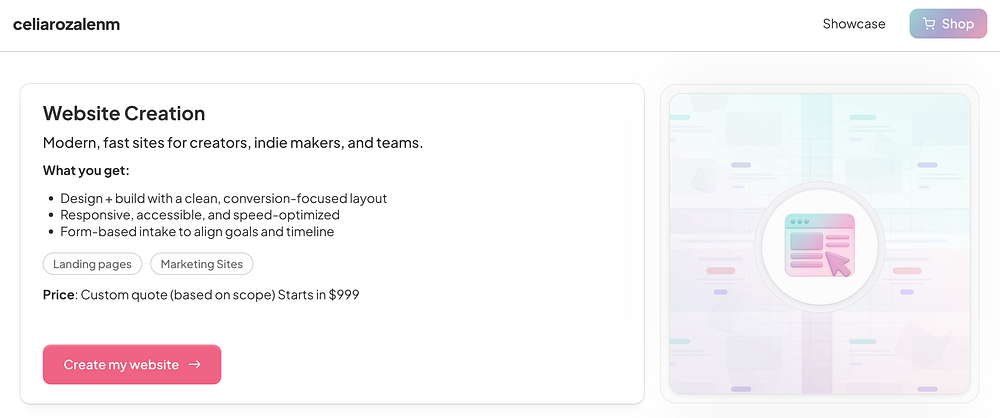This screenshot has height=418, width=1000.
Task: Click the pink cursor pointer in the illustration
Action: pyautogui.click(x=838, y=263)
